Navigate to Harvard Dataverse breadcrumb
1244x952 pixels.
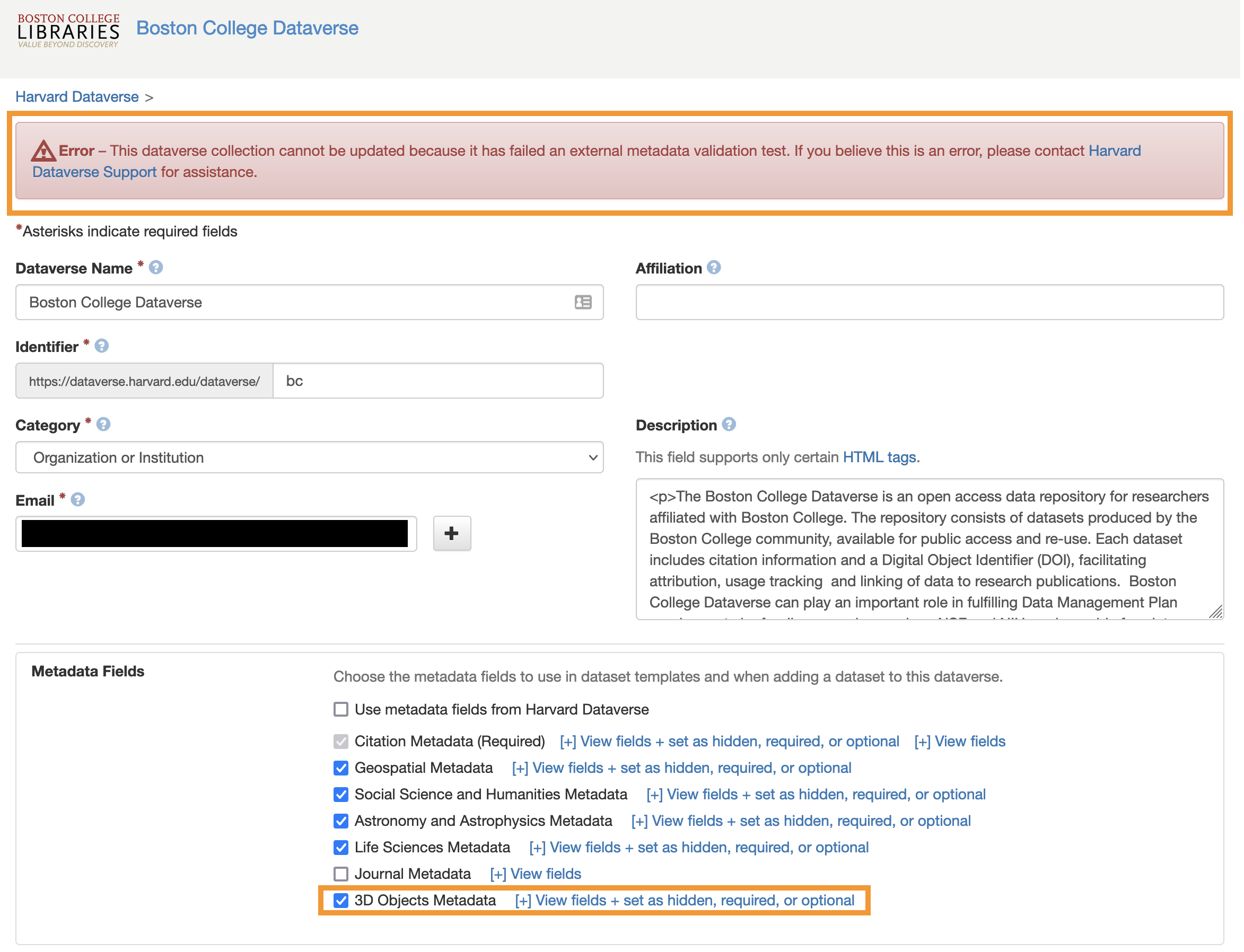(76, 96)
